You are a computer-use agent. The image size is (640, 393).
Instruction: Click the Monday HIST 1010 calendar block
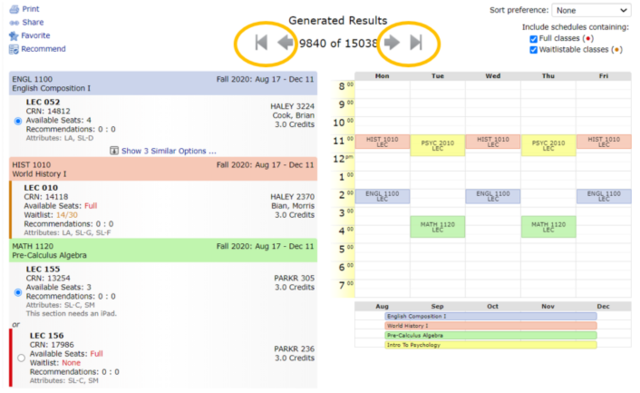(382, 142)
